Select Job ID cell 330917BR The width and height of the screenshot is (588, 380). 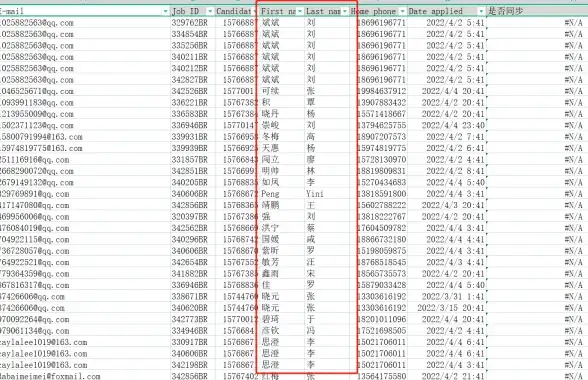[189, 342]
